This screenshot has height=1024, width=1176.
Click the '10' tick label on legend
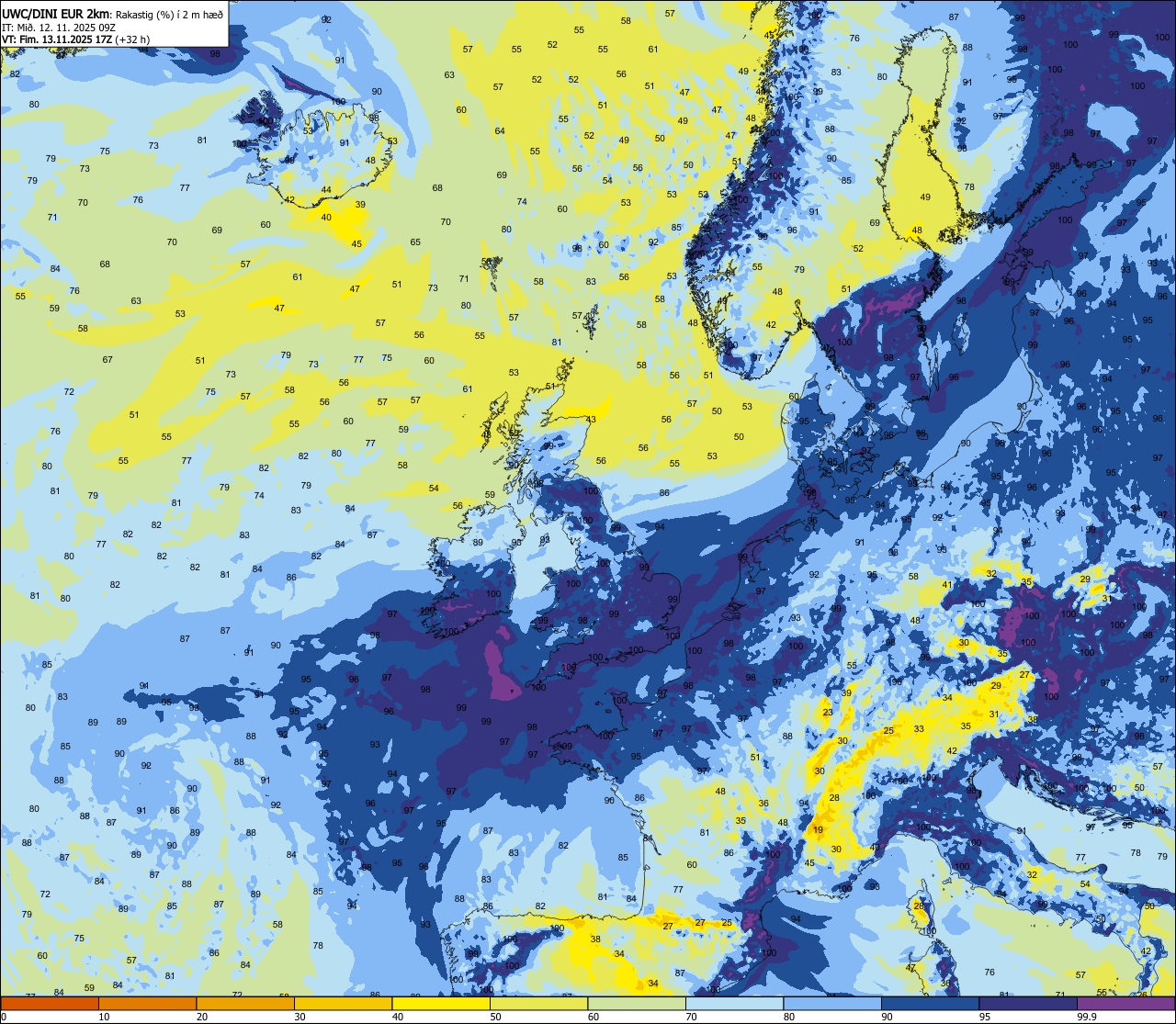pyautogui.click(x=104, y=1017)
